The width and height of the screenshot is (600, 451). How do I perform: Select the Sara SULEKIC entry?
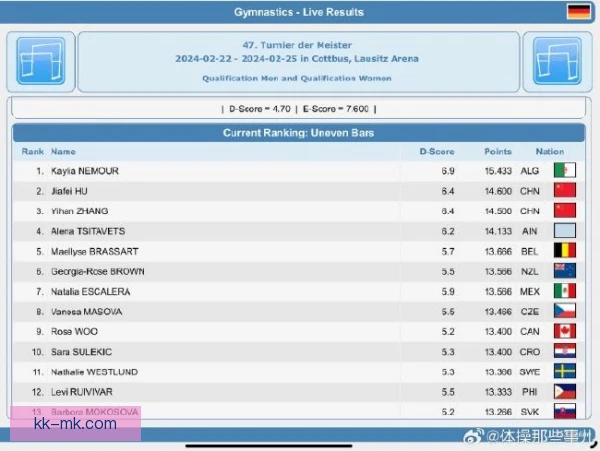point(82,352)
